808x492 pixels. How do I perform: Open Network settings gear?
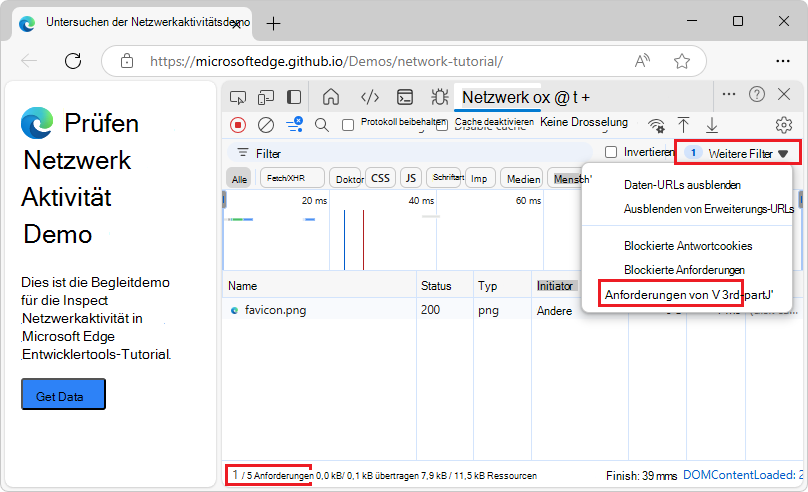(784, 125)
